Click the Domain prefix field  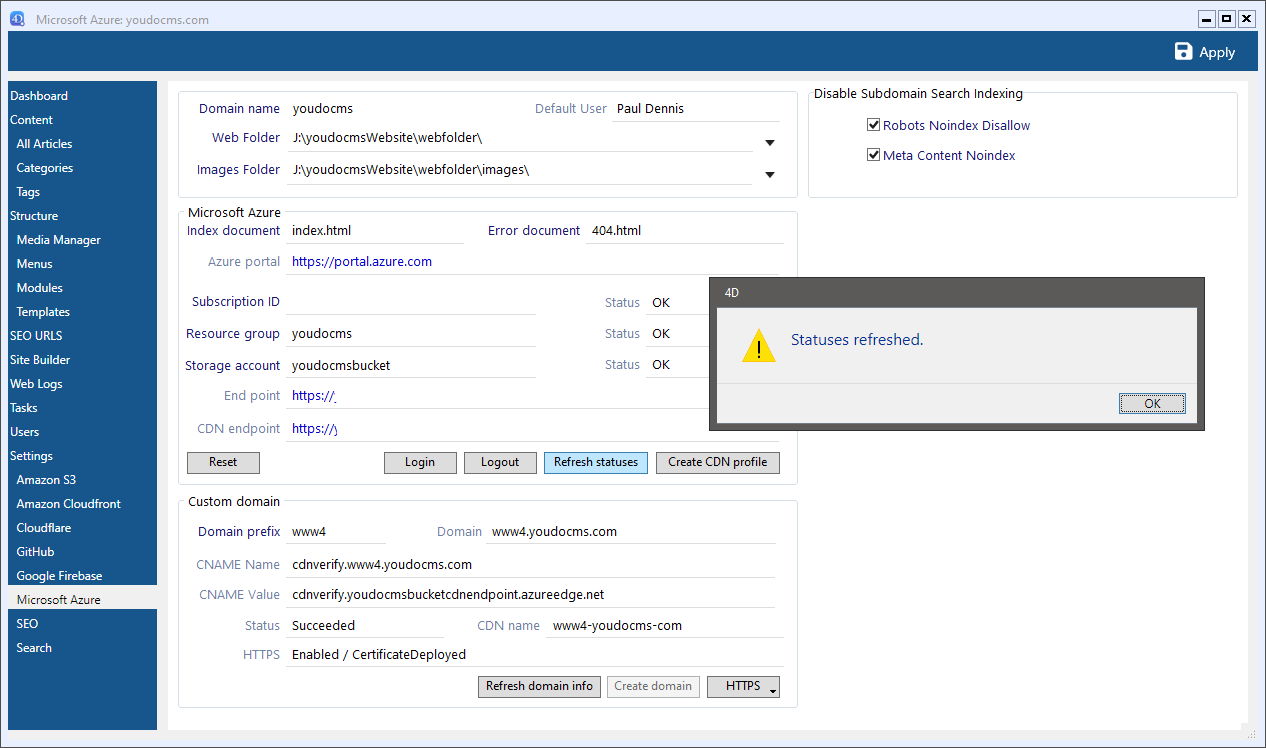click(x=336, y=532)
